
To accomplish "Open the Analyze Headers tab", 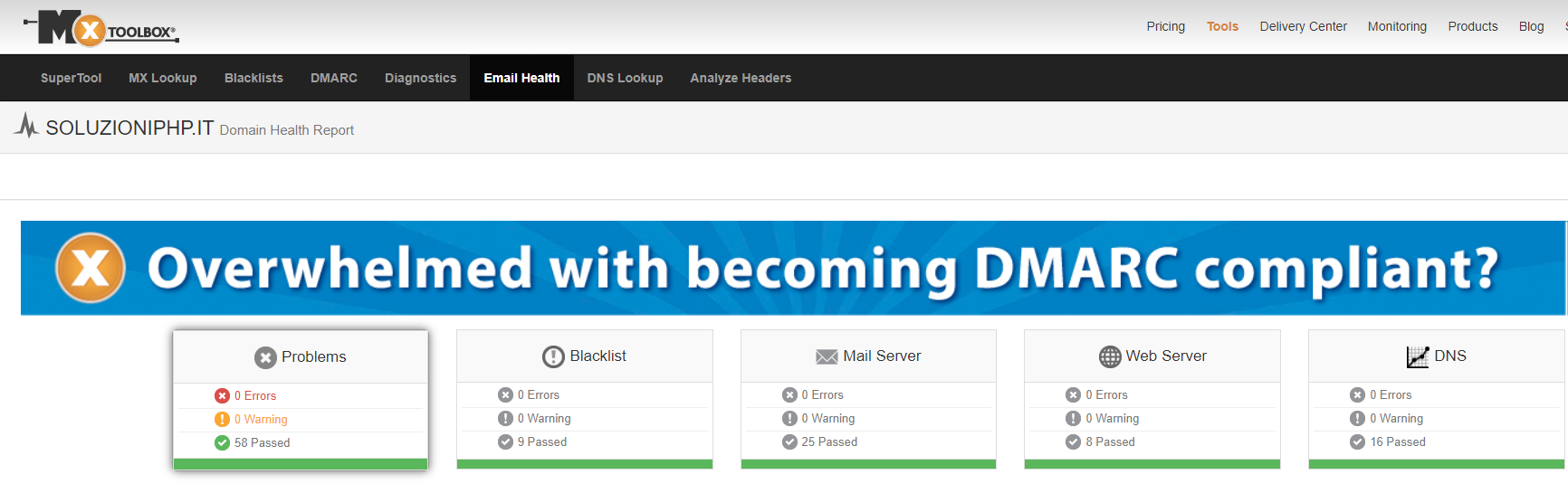I will tap(741, 78).
